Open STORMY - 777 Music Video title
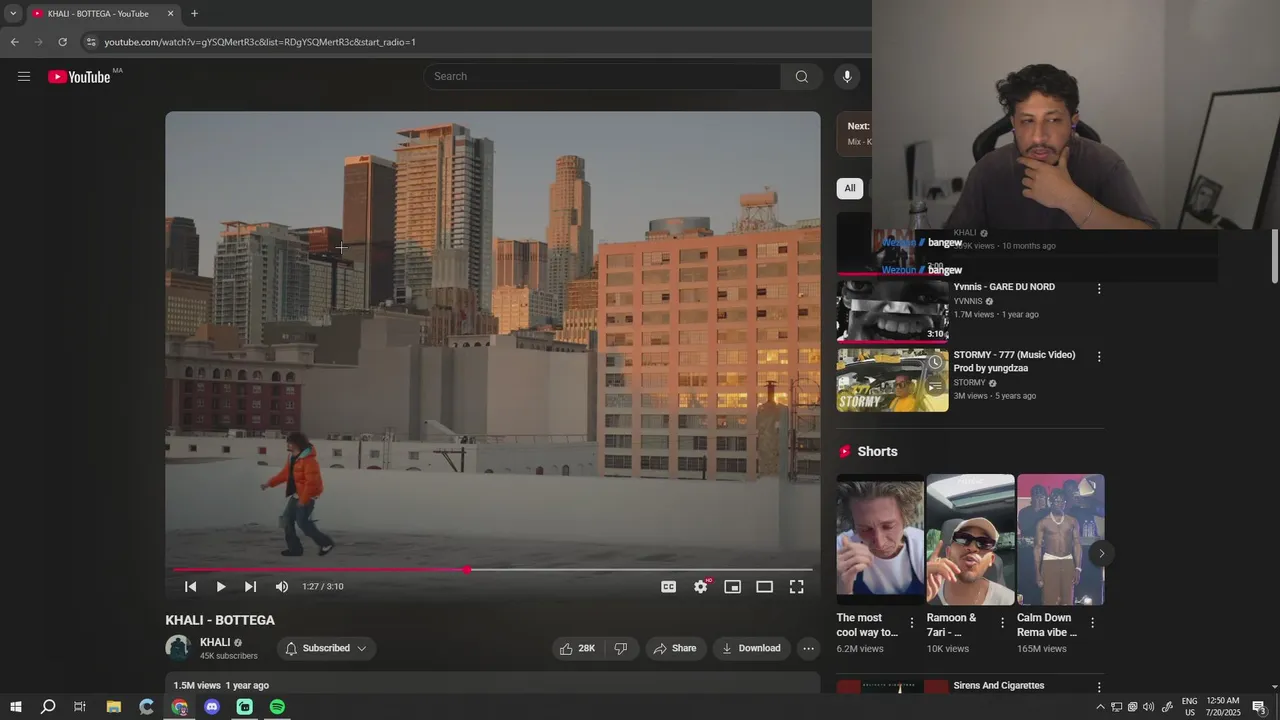1280x720 pixels. (1014, 361)
